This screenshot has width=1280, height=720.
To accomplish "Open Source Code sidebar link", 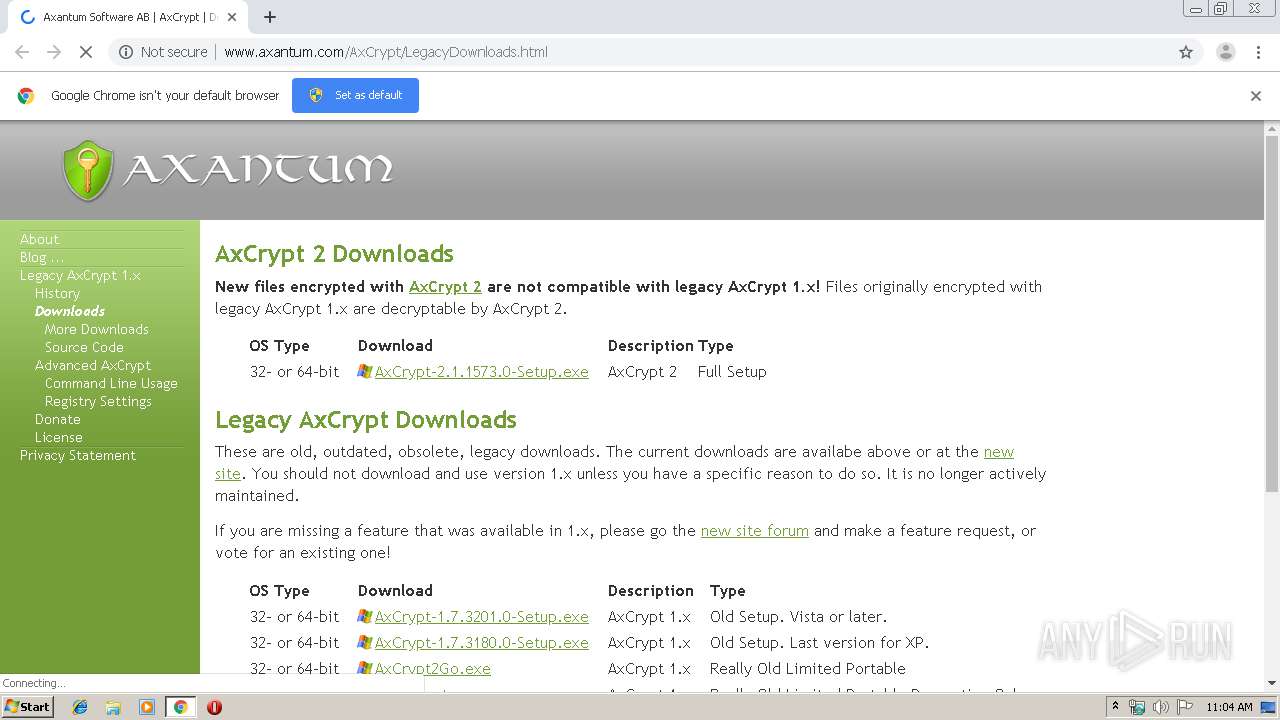I will (x=84, y=347).
